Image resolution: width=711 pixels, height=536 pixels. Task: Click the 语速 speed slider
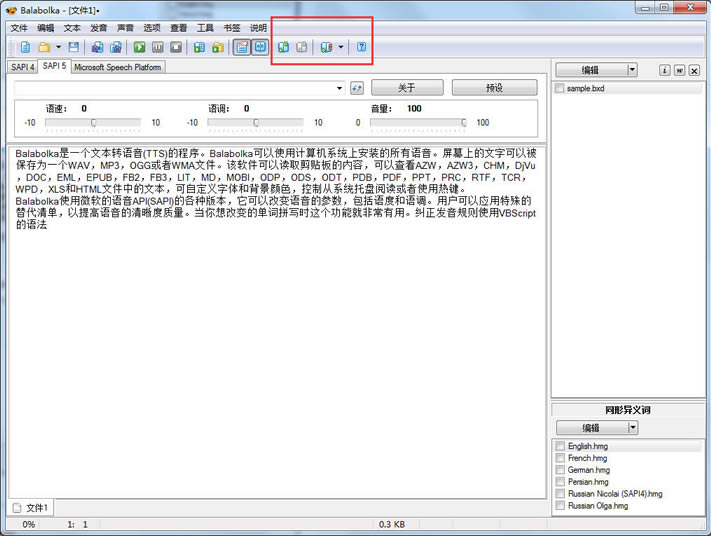93,123
